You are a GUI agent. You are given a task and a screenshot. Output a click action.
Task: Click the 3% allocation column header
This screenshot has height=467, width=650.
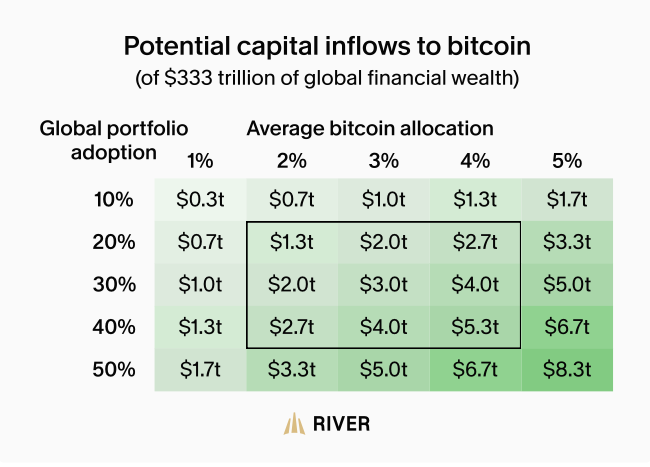[384, 161]
